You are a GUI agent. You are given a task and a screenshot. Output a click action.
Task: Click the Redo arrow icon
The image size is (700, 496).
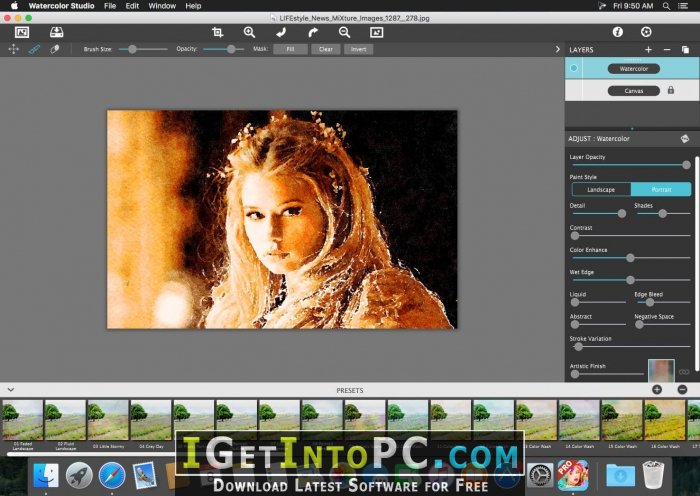pyautogui.click(x=313, y=32)
